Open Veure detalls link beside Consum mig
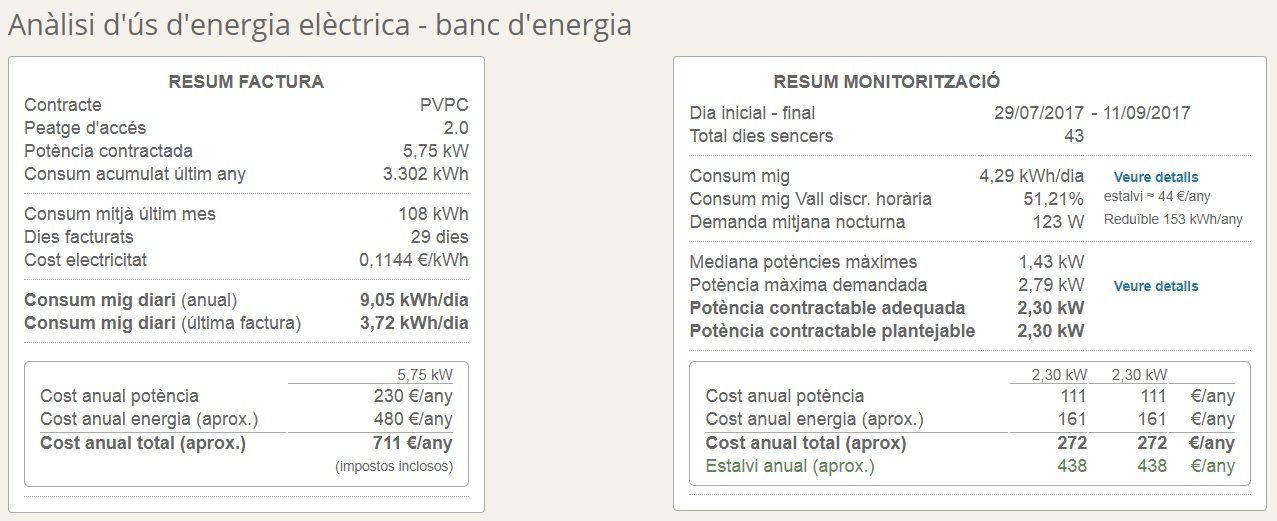This screenshot has height=521, width=1277. click(x=1155, y=177)
